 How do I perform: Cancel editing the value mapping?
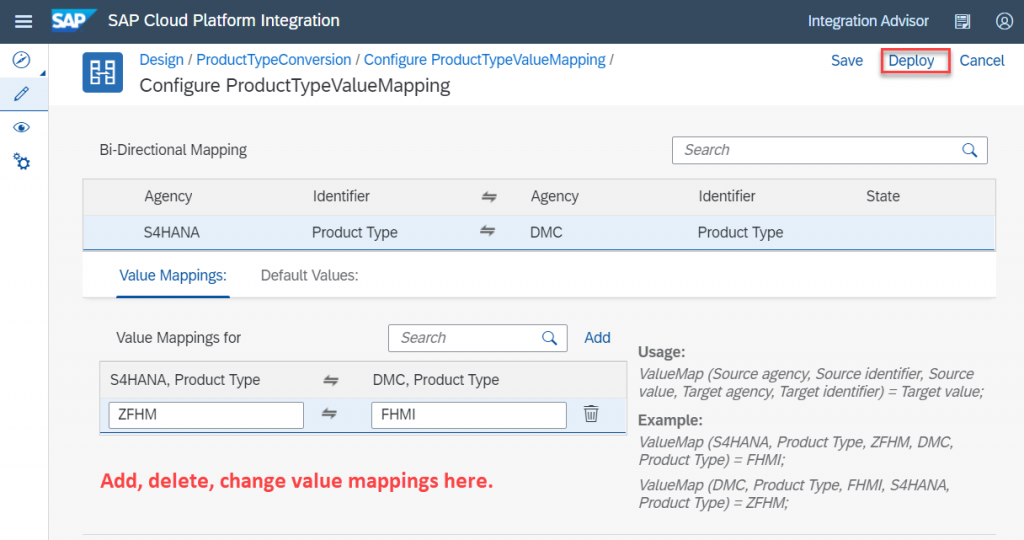pos(982,61)
